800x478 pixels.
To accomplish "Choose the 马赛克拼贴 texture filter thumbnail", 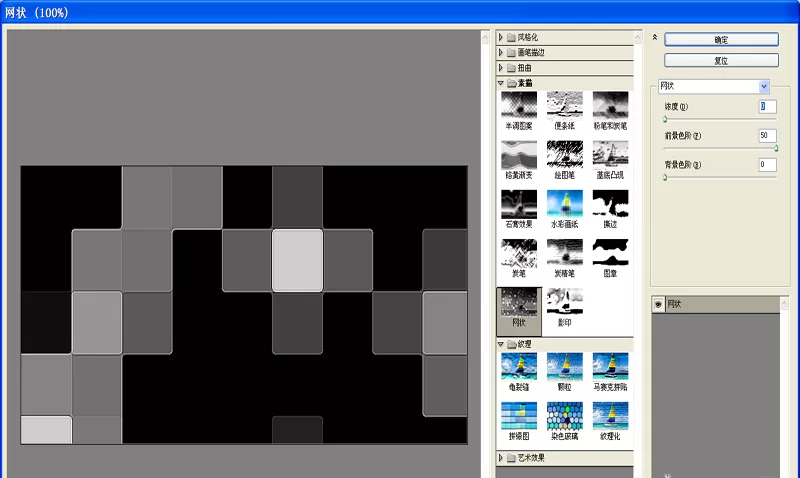I will tap(610, 366).
